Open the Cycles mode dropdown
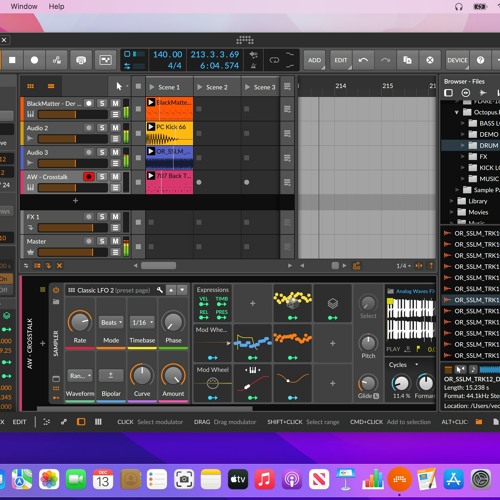 (403, 365)
